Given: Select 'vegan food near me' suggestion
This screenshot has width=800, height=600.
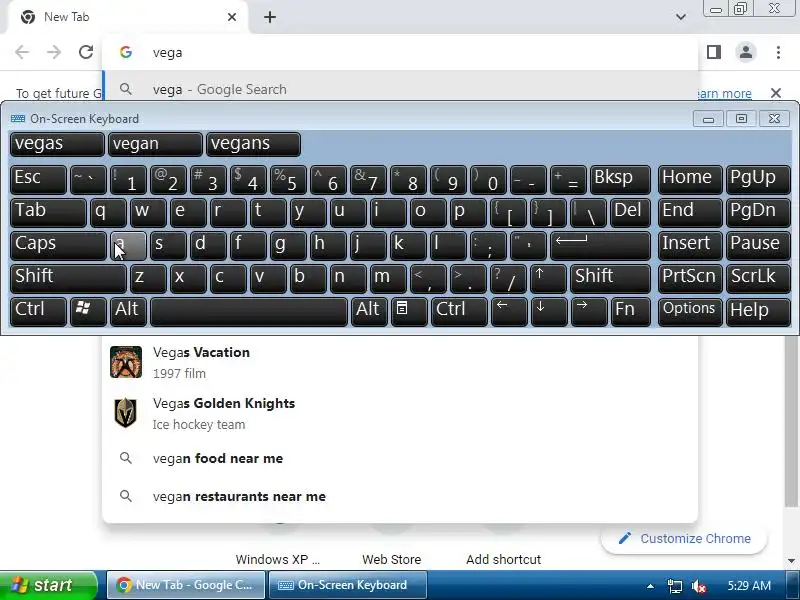Looking at the screenshot, I should point(400,458).
